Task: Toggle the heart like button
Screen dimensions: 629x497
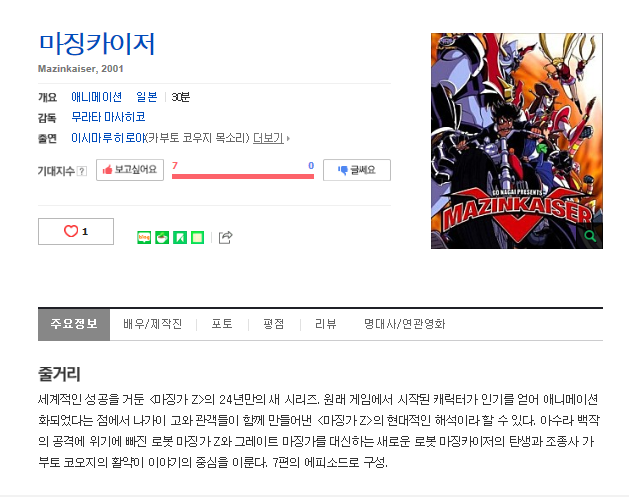Action: click(x=76, y=231)
